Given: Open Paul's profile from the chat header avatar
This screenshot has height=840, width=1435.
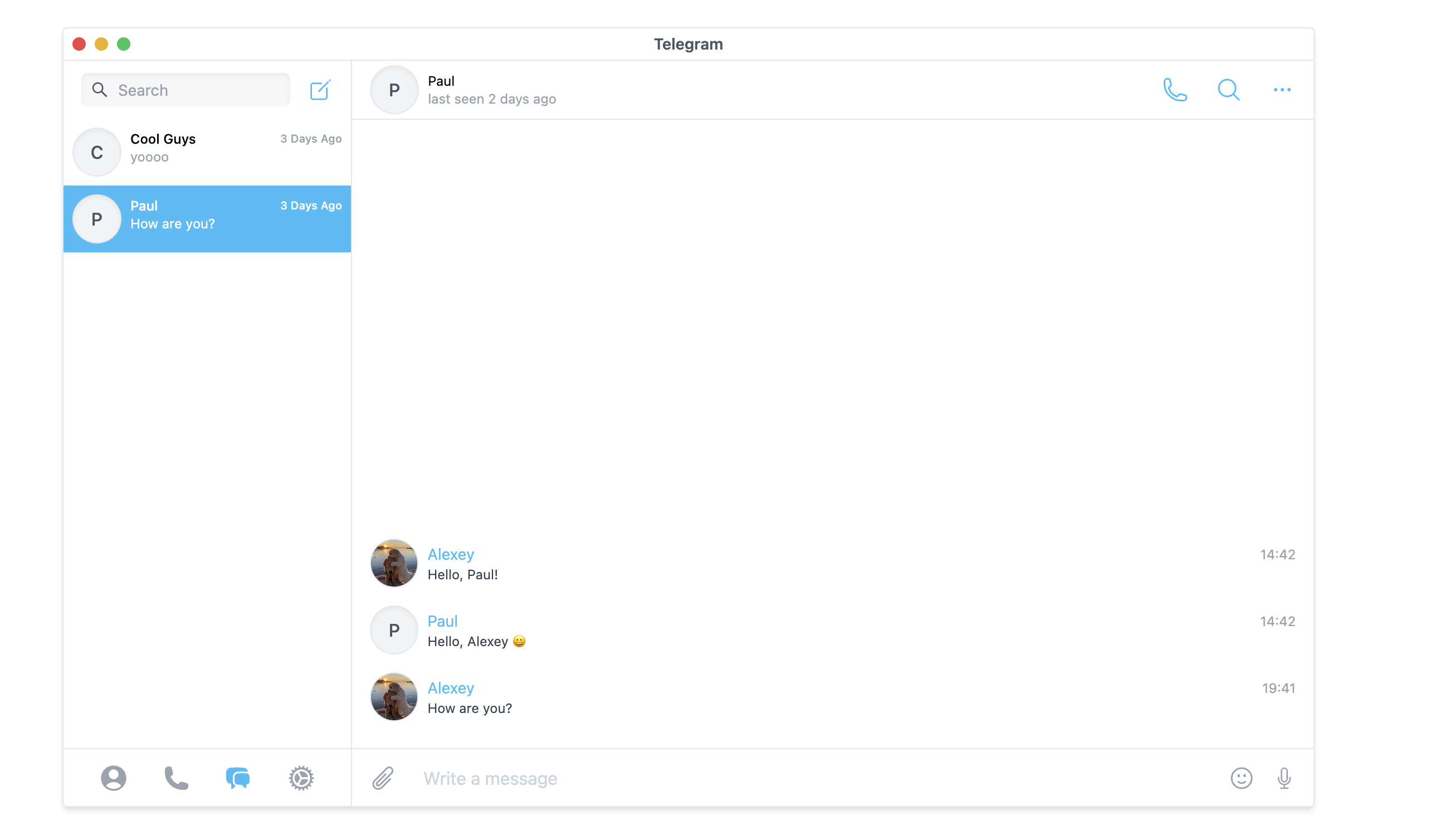Looking at the screenshot, I should (x=393, y=90).
